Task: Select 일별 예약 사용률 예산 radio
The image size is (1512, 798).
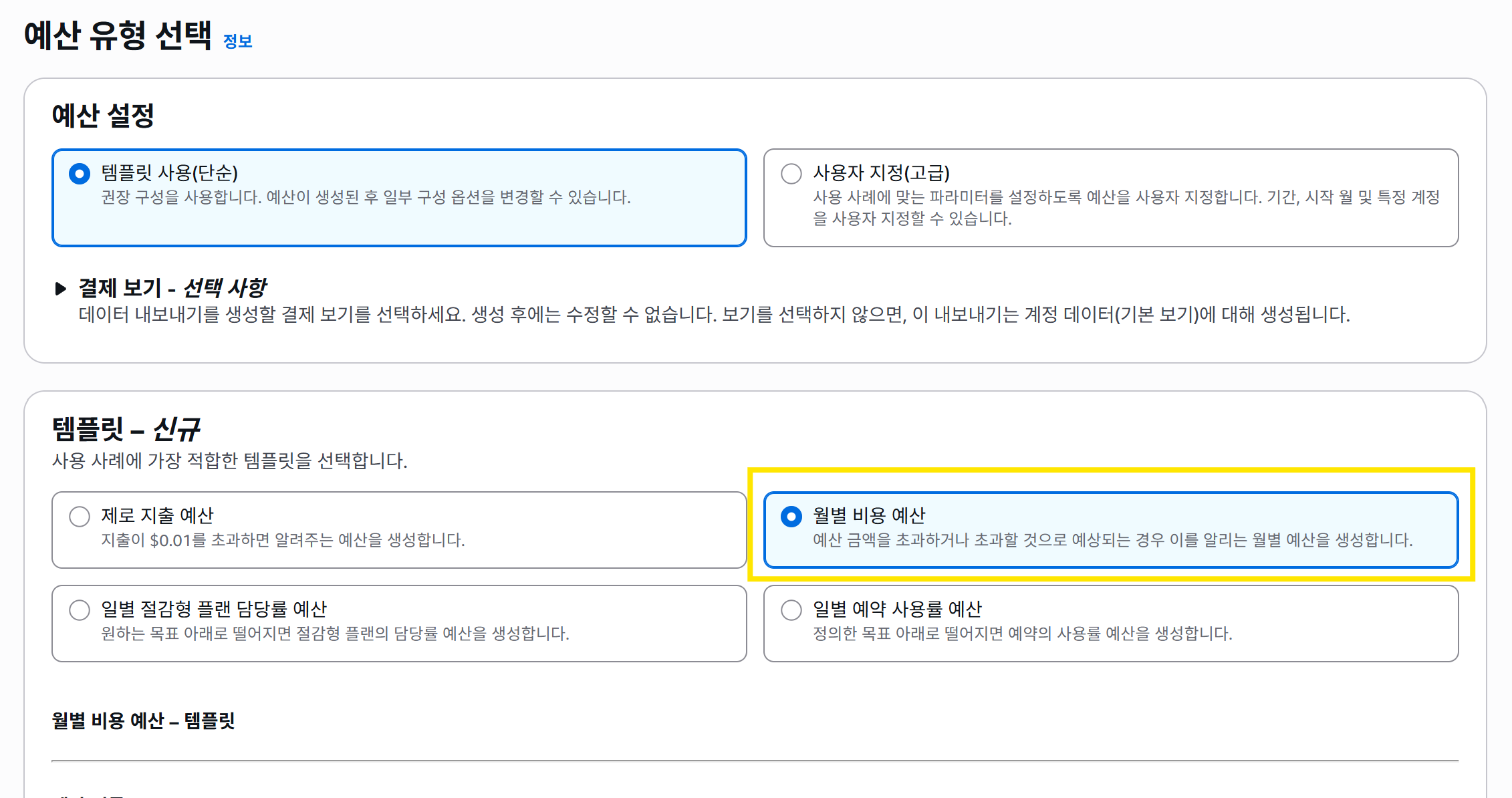Action: (x=791, y=610)
